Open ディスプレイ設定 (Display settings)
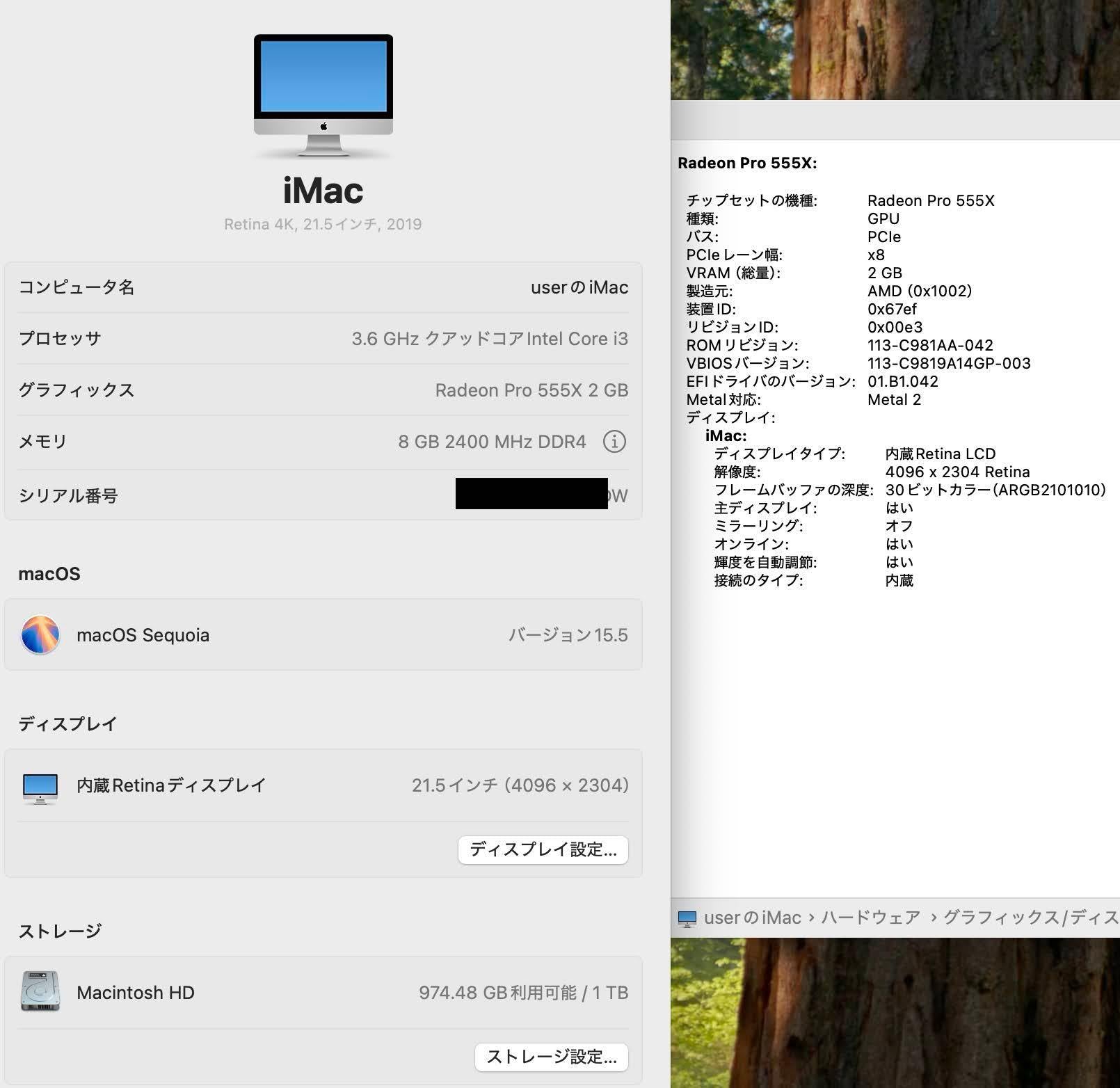Screen dimensions: 1120x1088 [543, 849]
